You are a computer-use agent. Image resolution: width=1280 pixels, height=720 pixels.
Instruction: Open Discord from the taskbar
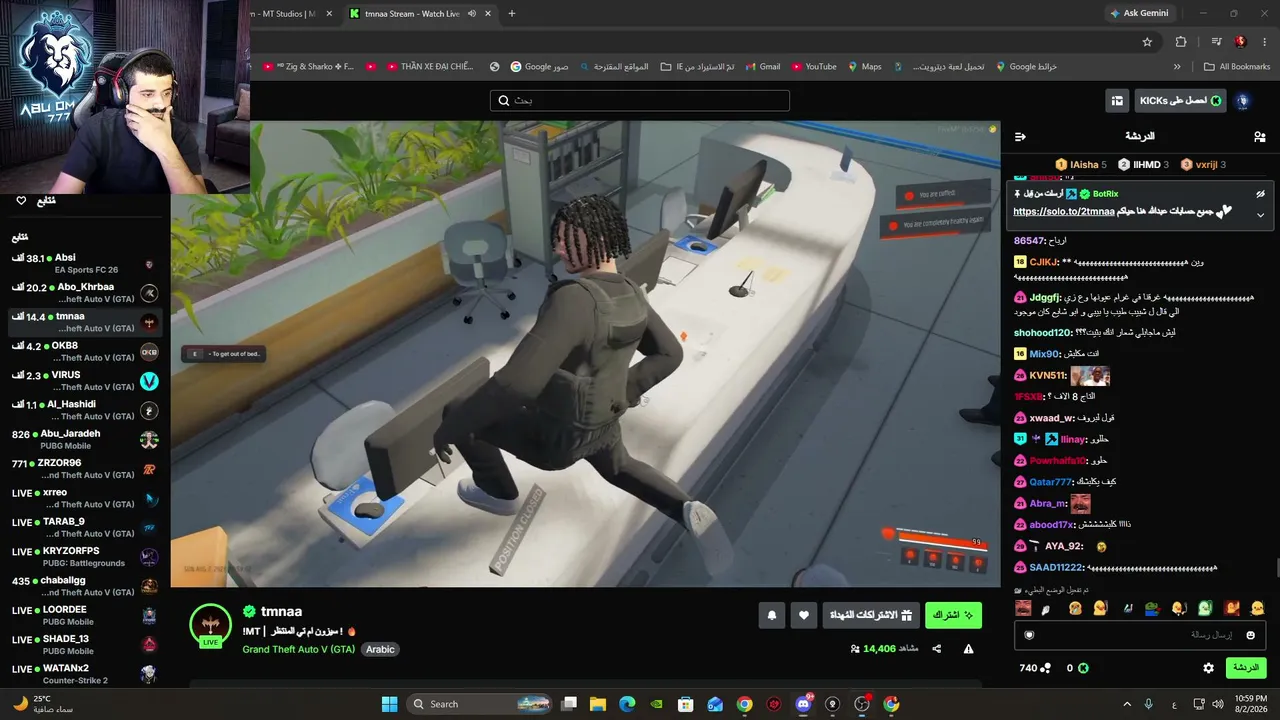pos(803,704)
